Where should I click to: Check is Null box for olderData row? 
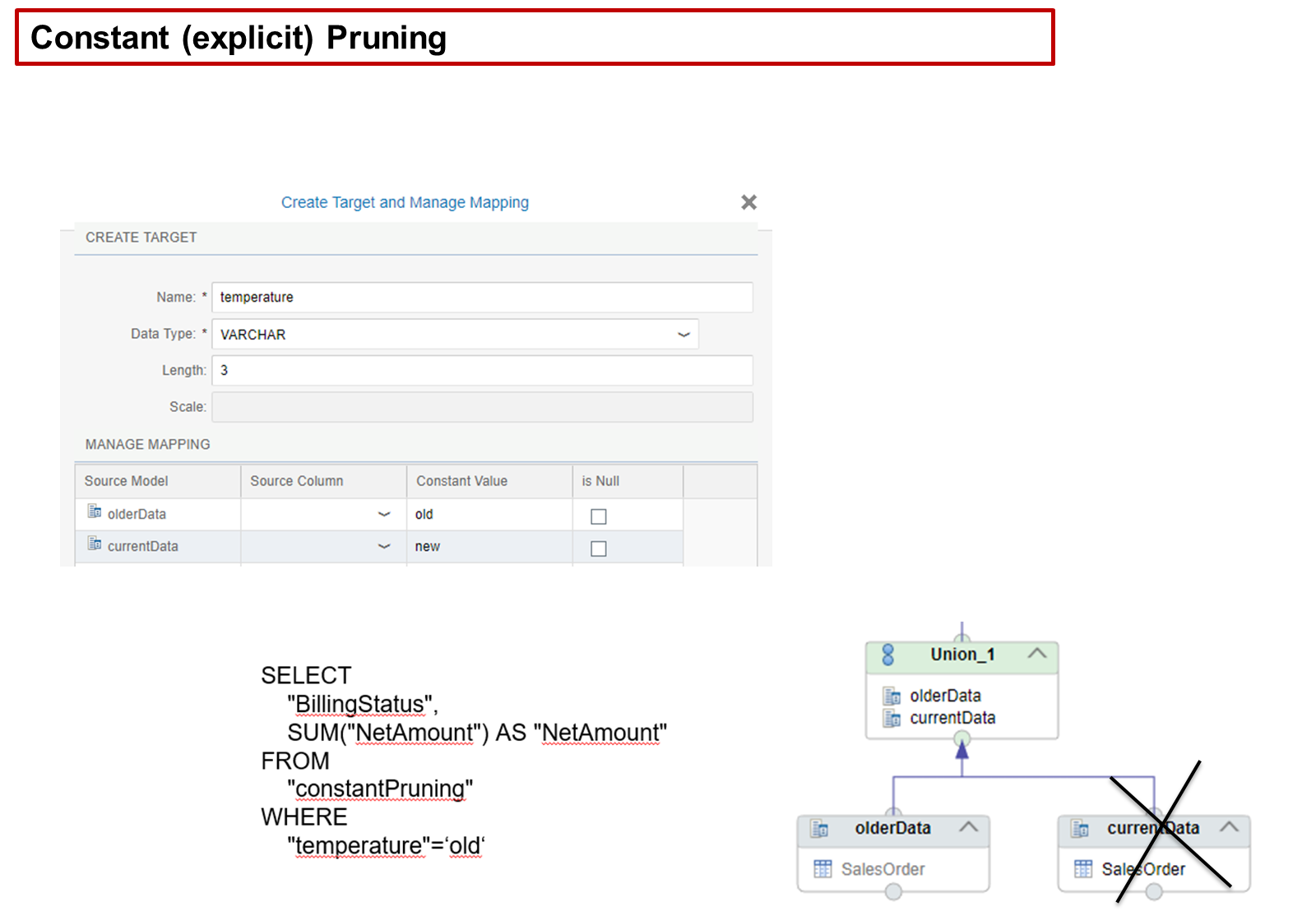point(599,516)
